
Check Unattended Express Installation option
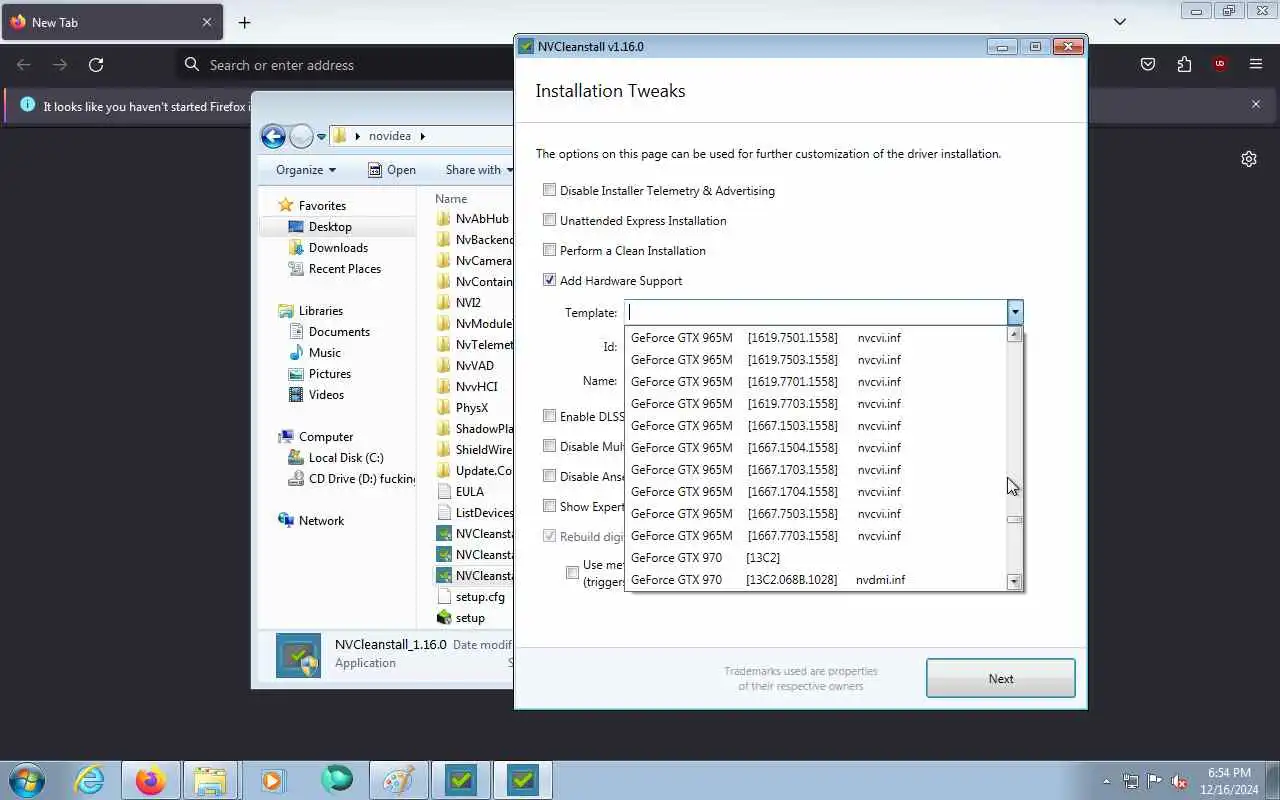click(x=549, y=220)
